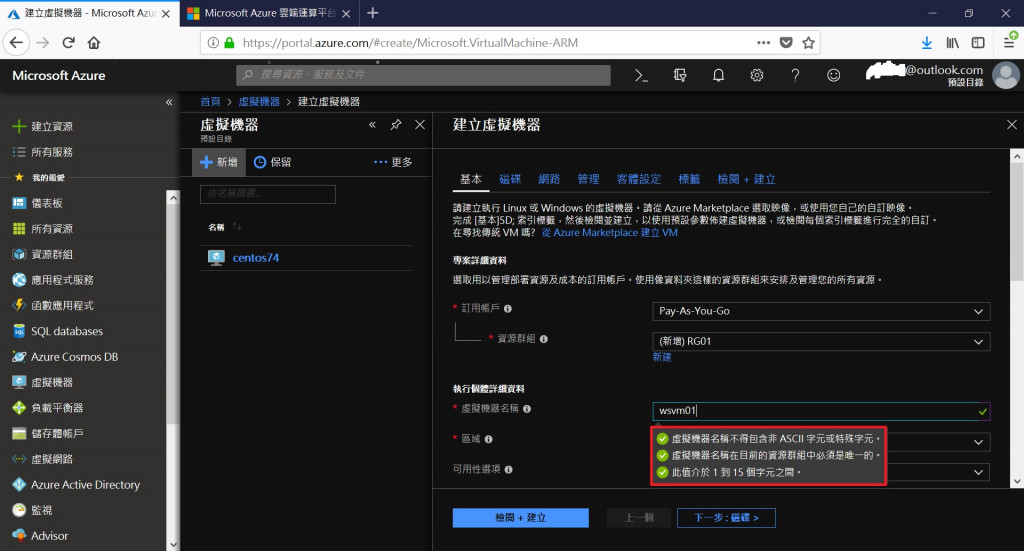
Task: Open 虛擬網路 in sidebar
Action: (x=43, y=459)
